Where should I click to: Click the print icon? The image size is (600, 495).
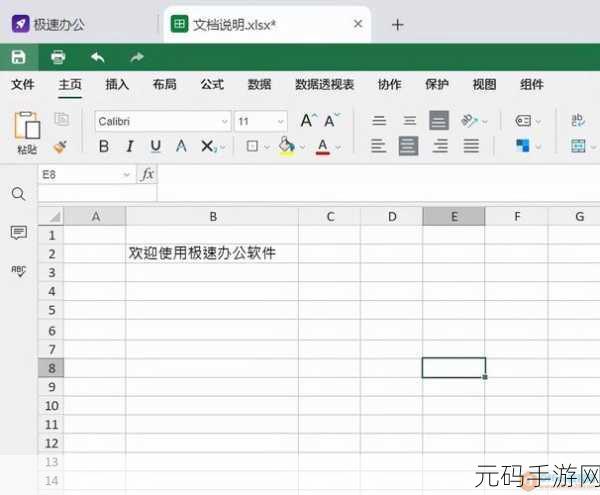[58, 57]
